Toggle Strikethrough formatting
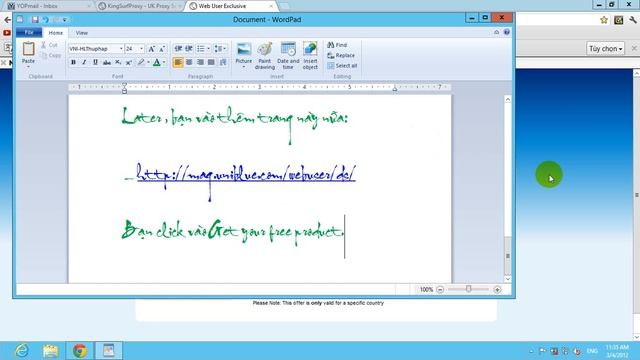The height and width of the screenshot is (360, 640). (x=107, y=62)
